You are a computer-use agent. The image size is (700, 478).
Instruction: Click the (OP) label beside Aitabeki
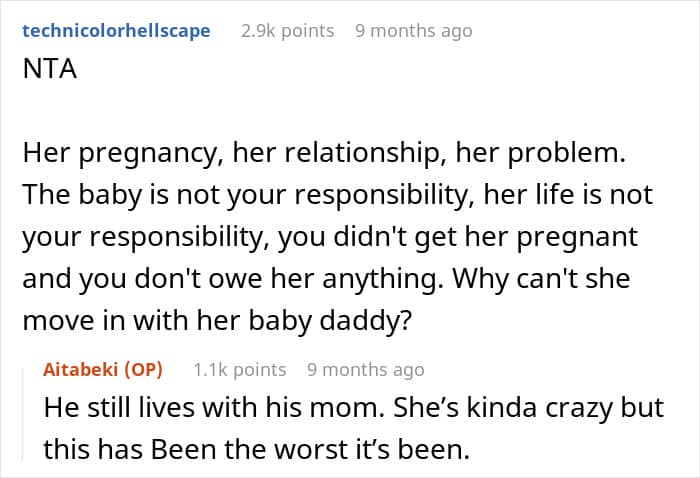(143, 370)
